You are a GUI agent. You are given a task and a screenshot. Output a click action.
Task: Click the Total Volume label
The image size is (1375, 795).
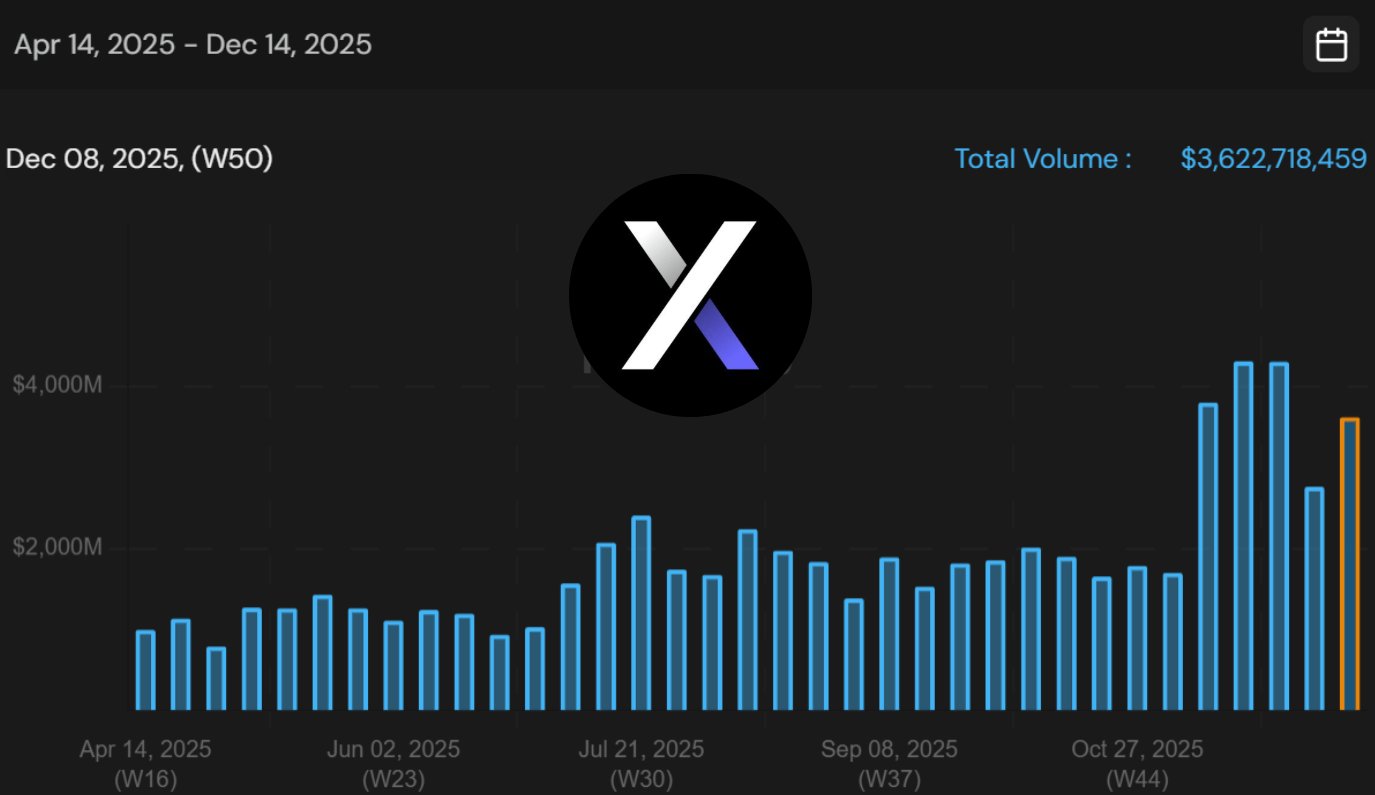pyautogui.click(x=1043, y=158)
